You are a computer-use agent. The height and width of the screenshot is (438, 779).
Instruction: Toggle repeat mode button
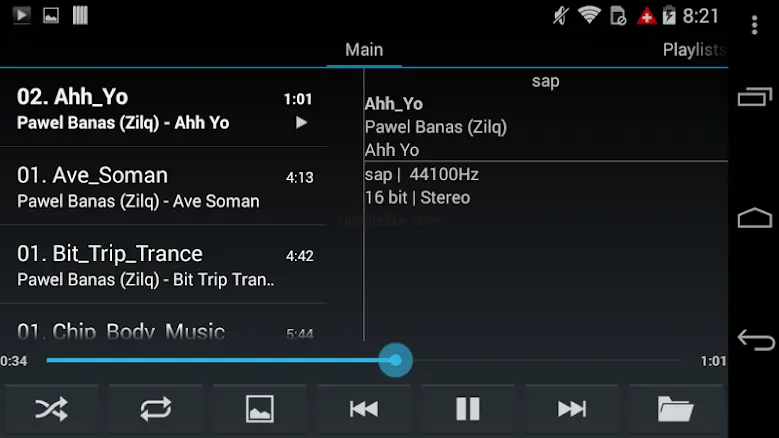[156, 409]
